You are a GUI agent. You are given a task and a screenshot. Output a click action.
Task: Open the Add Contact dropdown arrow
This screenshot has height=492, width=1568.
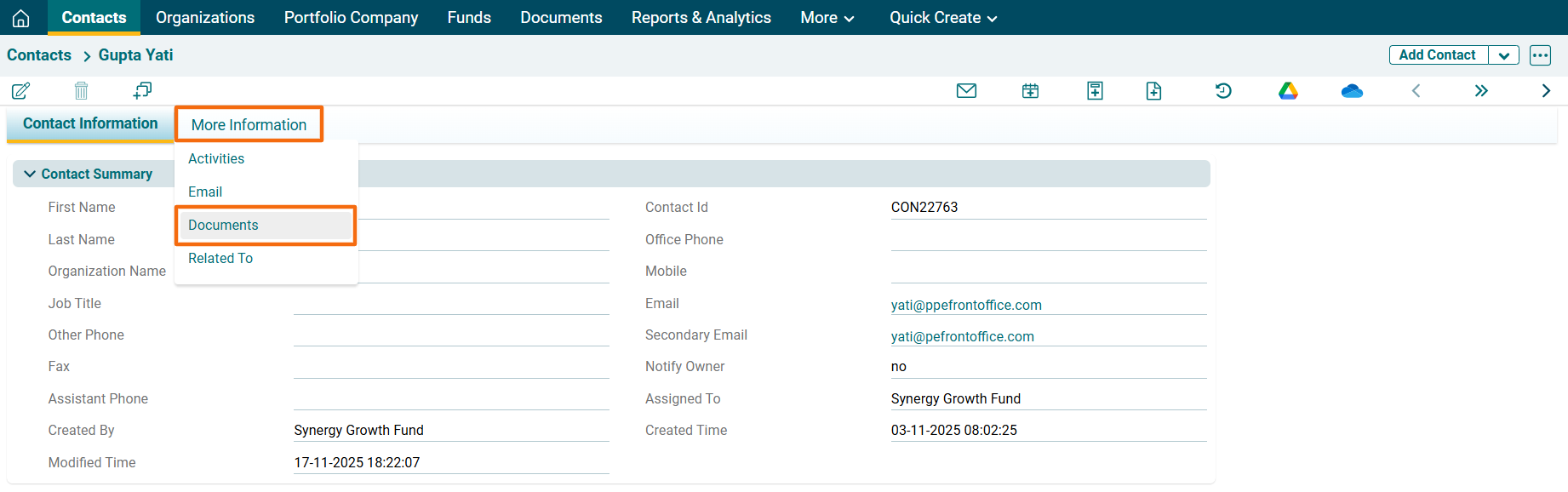pos(1504,55)
